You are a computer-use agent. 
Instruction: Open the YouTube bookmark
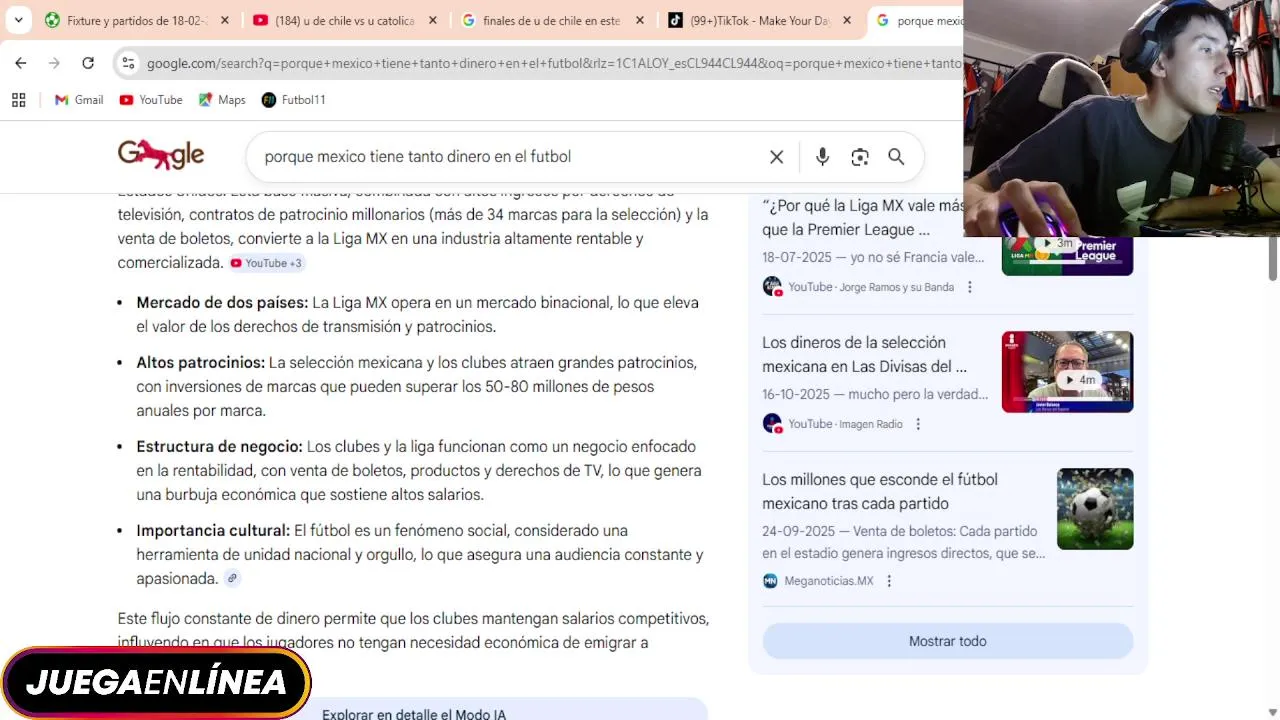click(151, 100)
